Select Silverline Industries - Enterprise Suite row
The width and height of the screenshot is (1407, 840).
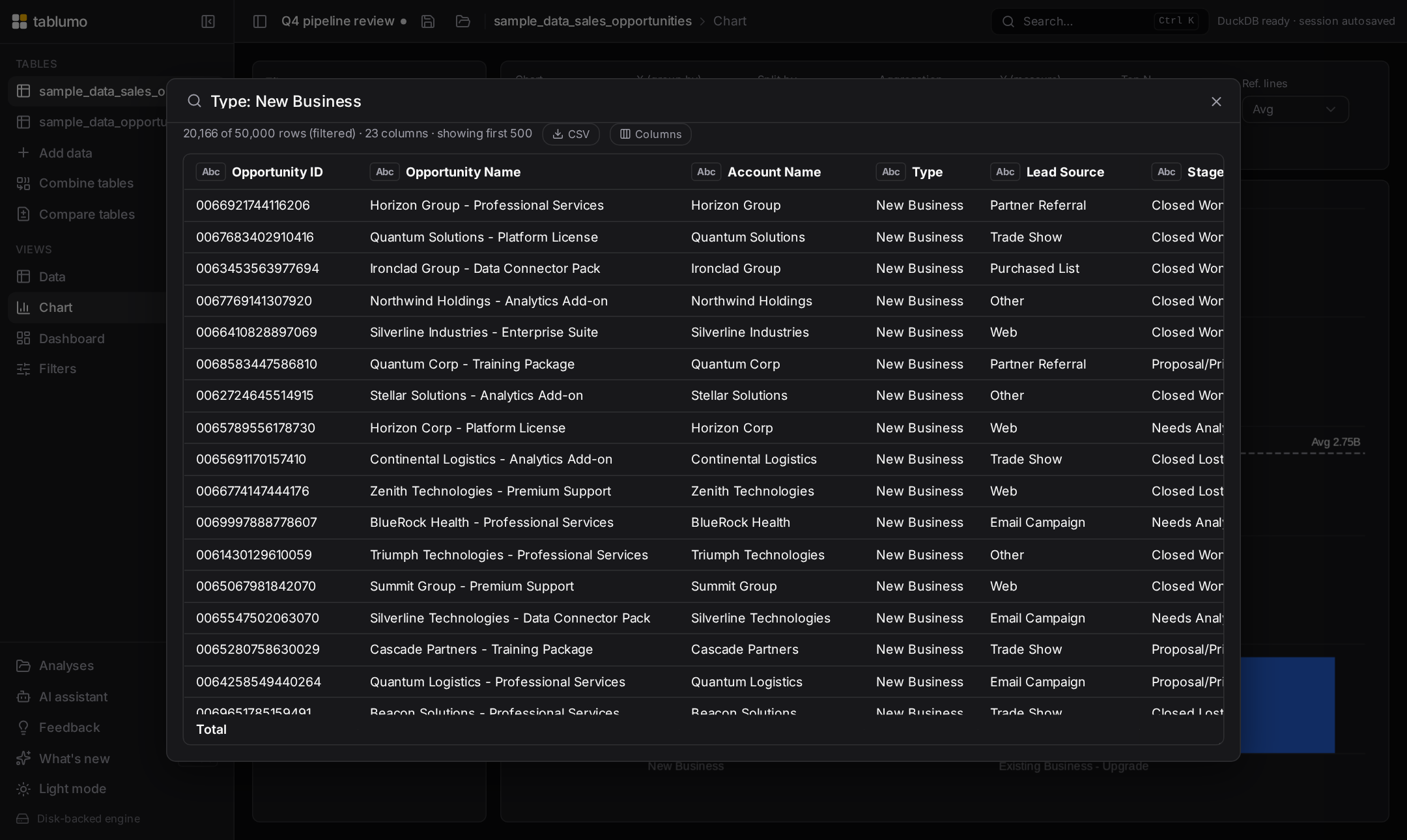click(483, 332)
